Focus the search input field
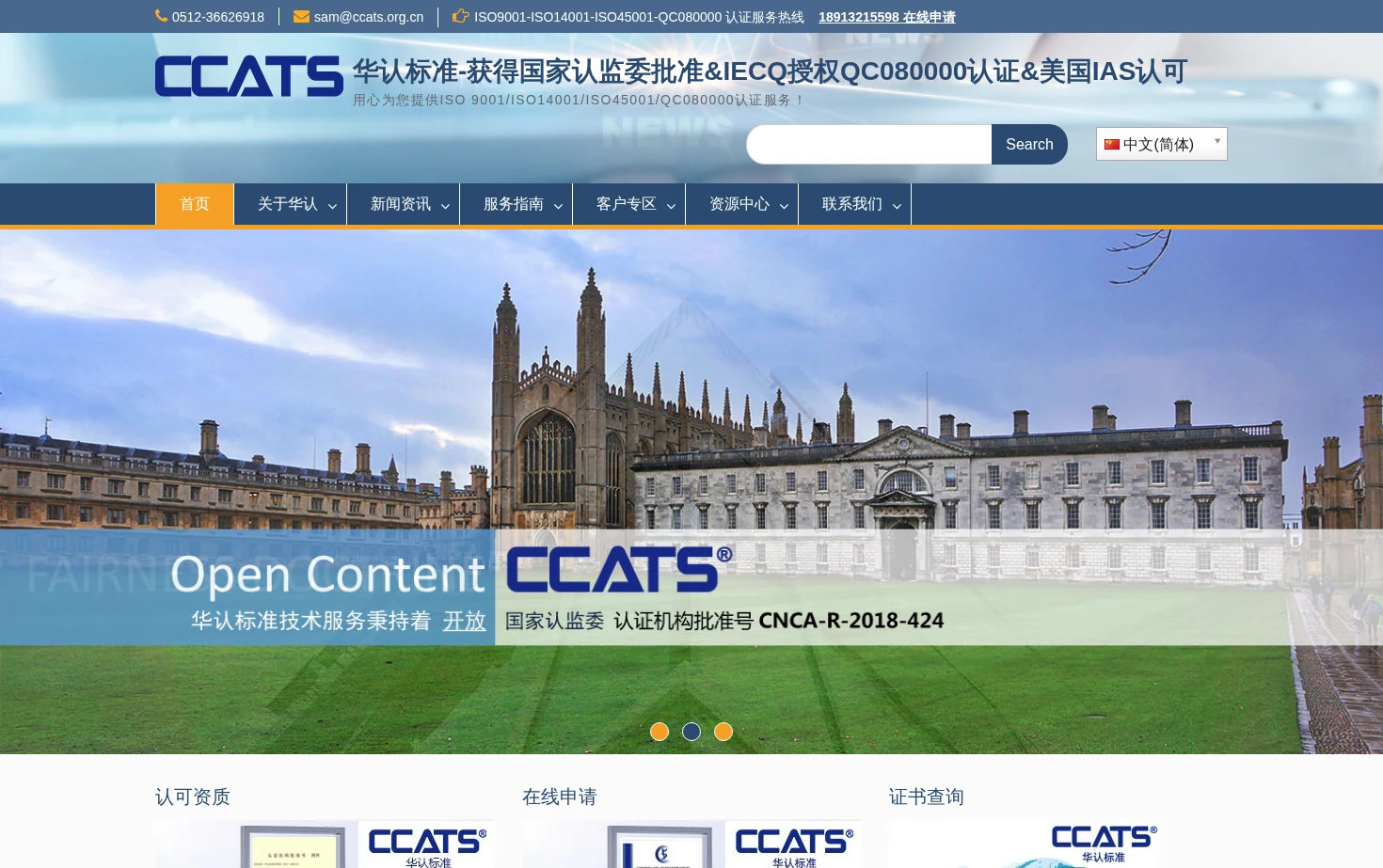The image size is (1383, 868). [869, 144]
